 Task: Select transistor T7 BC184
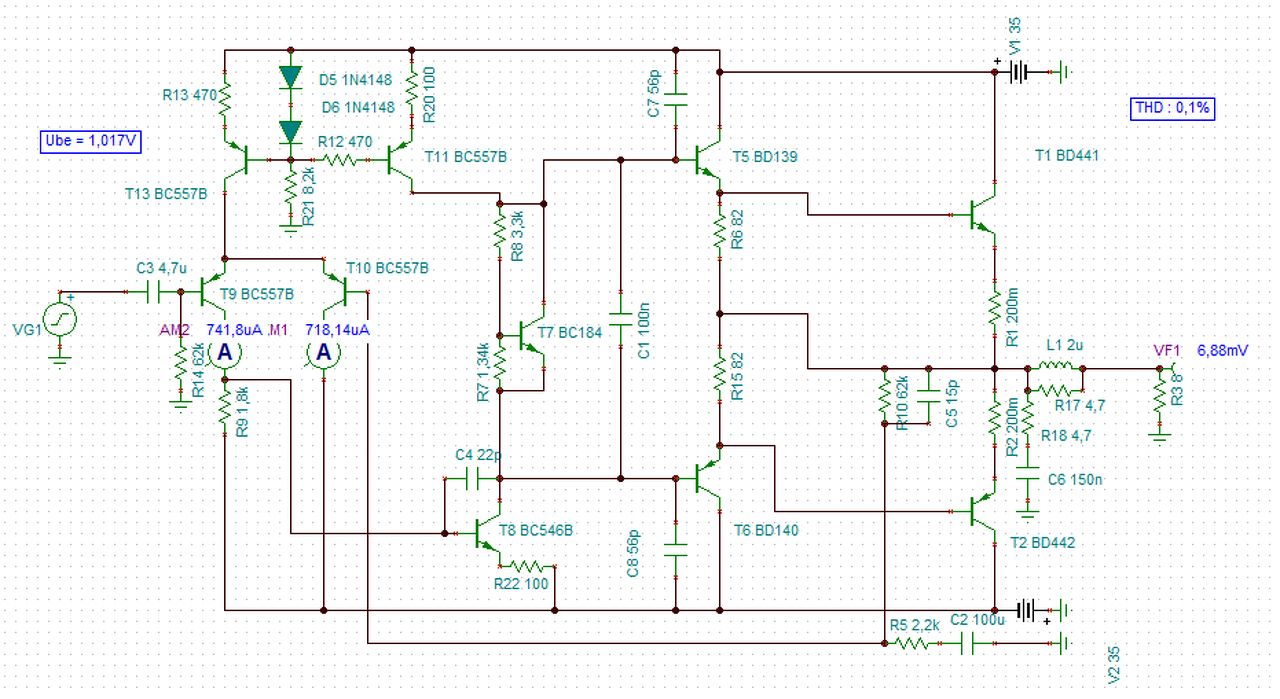(530, 338)
